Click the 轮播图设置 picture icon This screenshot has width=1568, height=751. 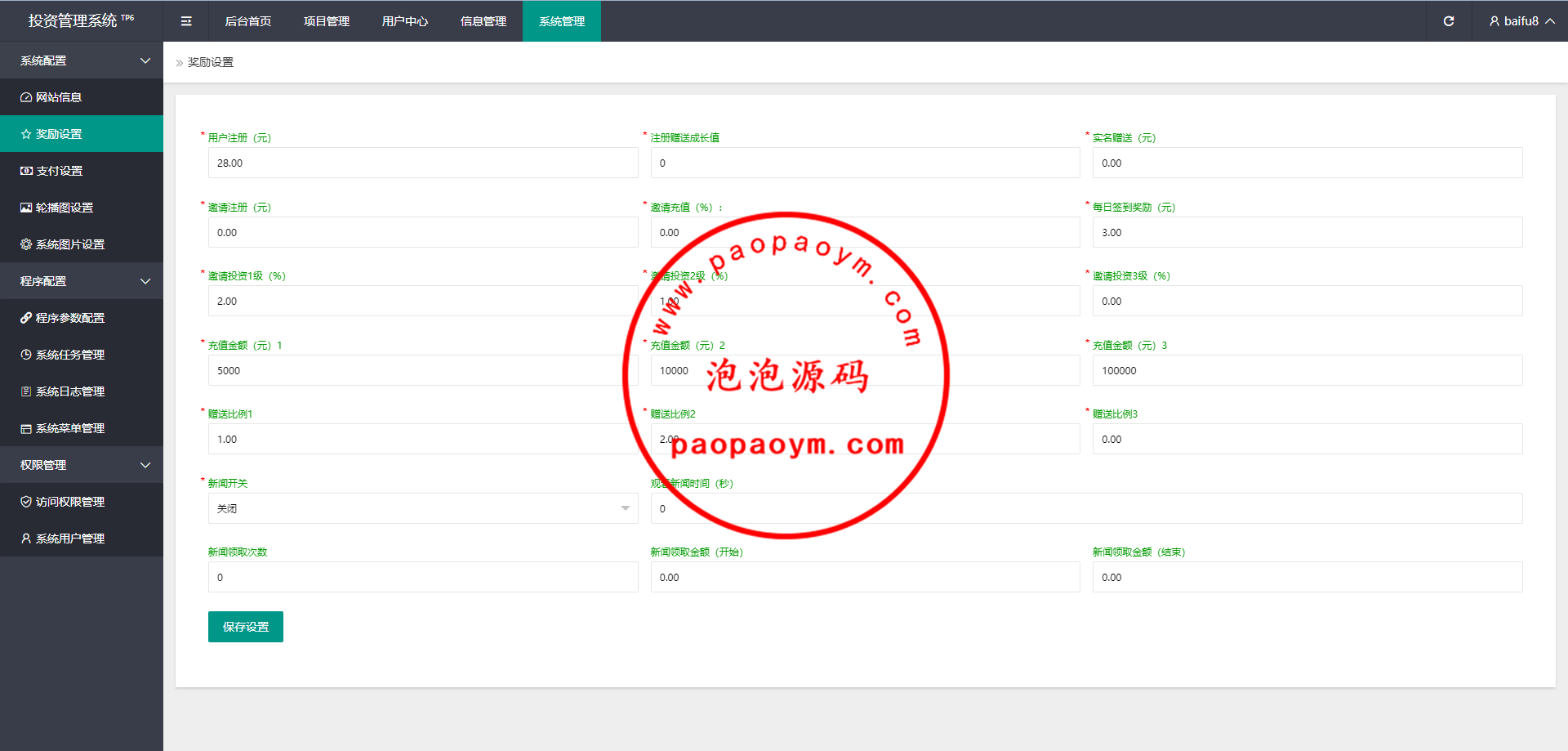26,208
